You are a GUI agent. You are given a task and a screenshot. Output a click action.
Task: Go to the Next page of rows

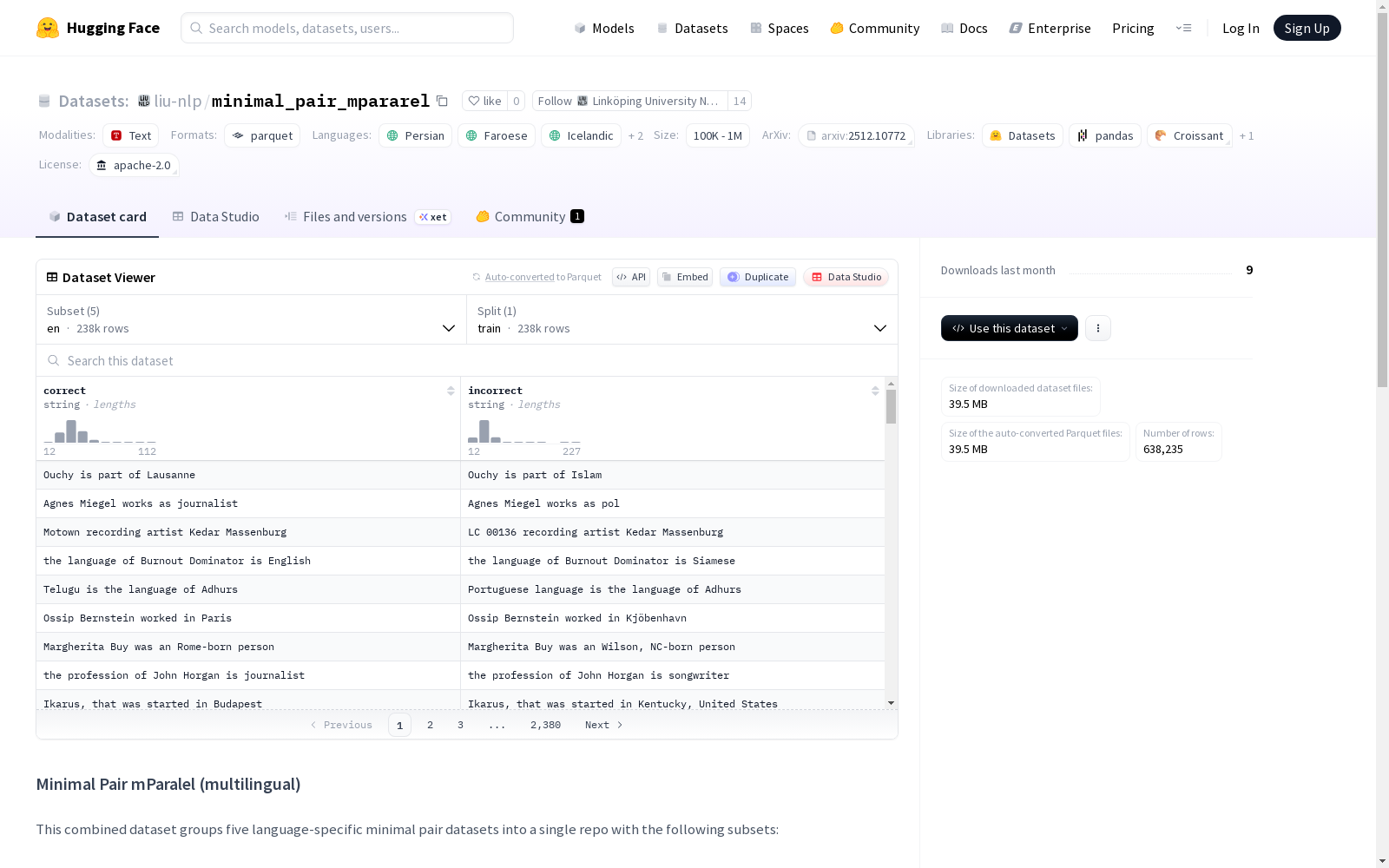click(603, 725)
